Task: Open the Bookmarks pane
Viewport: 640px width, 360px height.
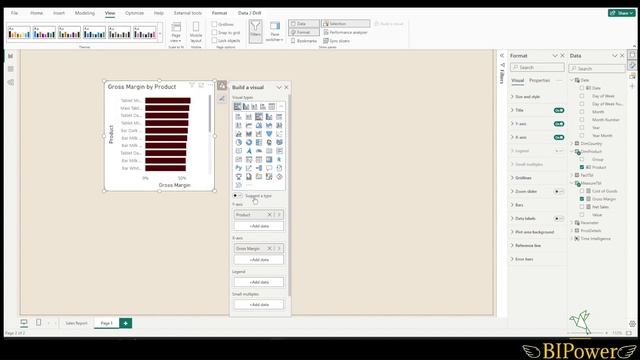Action: coord(304,41)
